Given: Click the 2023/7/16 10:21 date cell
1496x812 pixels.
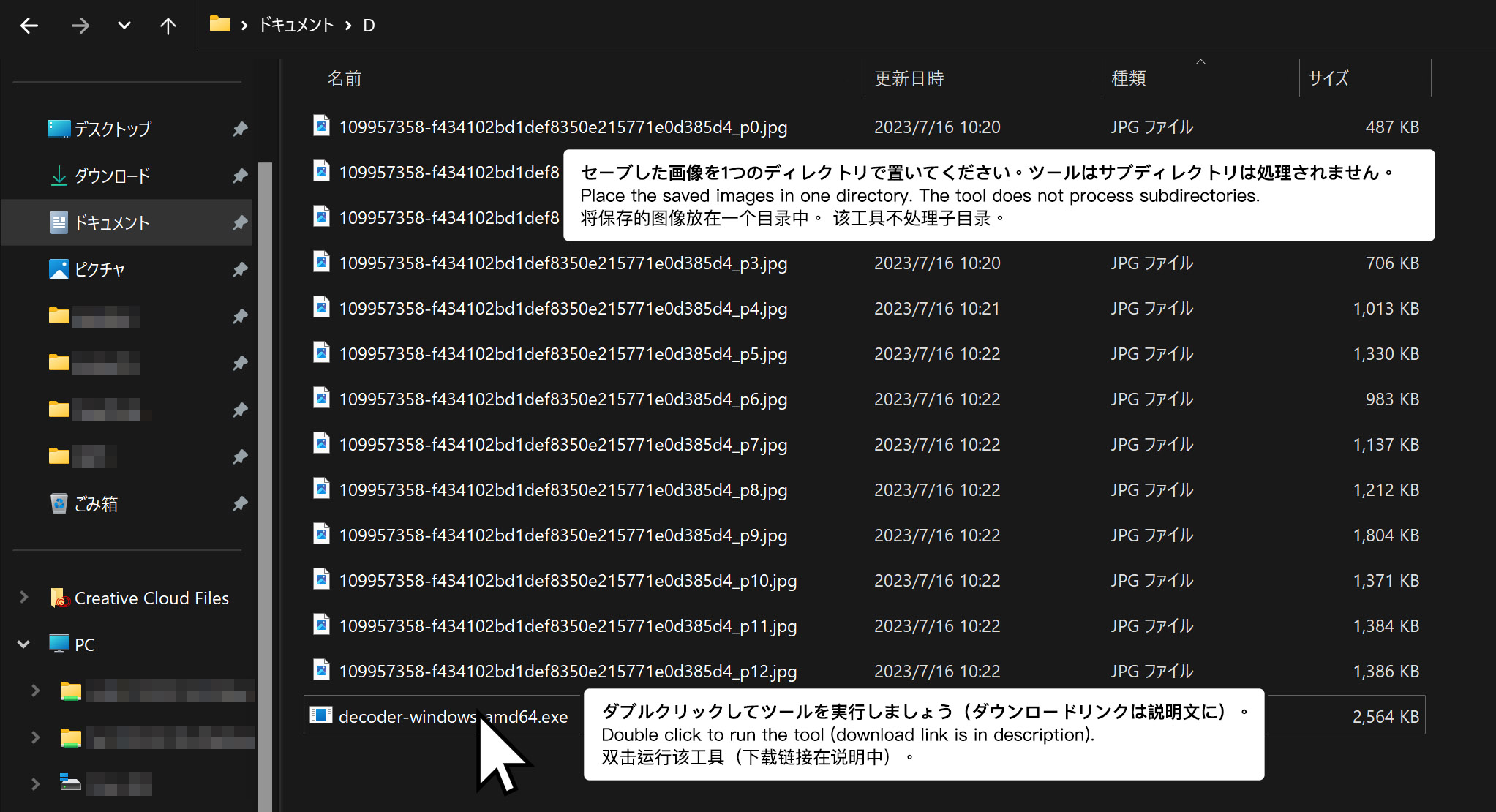Looking at the screenshot, I should pyautogui.click(x=937, y=308).
